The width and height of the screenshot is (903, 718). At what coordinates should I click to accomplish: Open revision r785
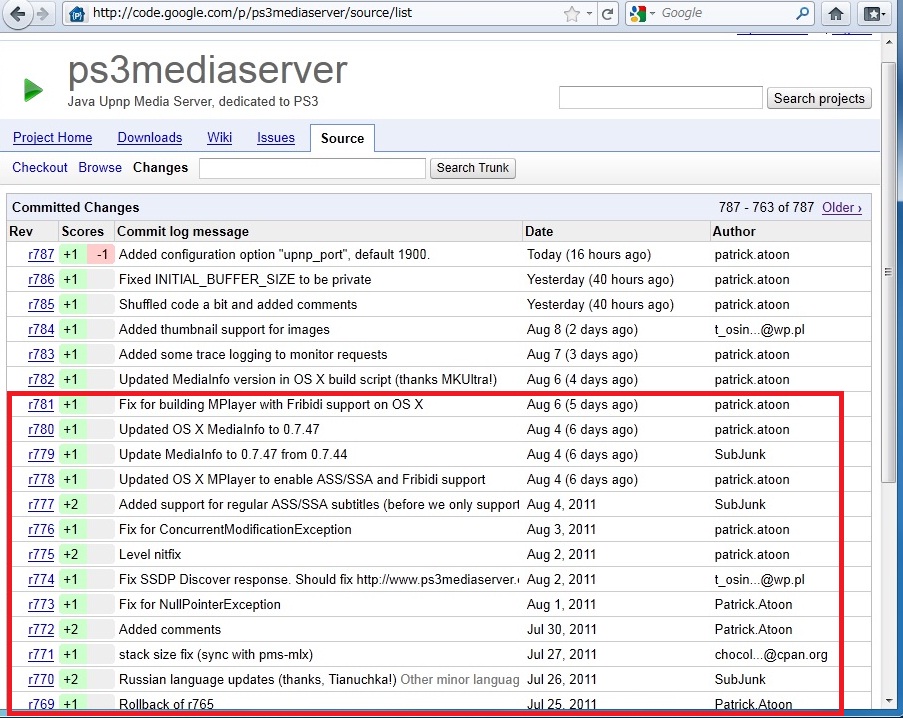click(41, 305)
